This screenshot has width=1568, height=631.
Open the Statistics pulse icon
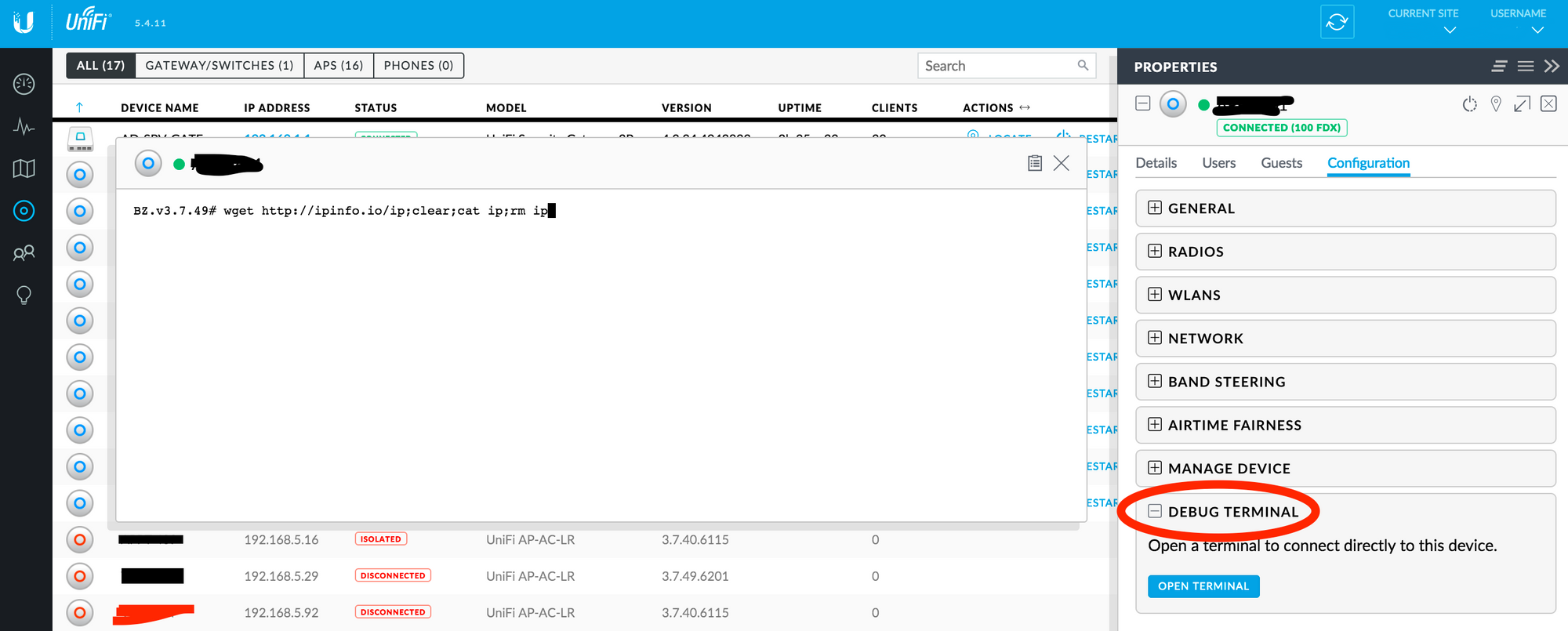tap(24, 126)
